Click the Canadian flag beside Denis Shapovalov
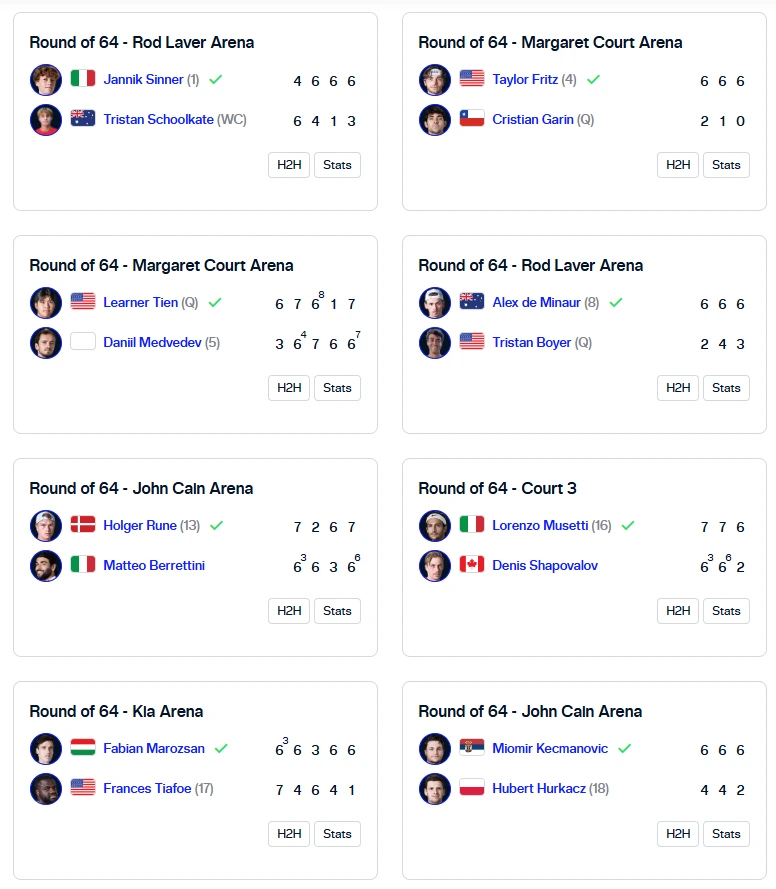This screenshot has height=889, width=776. [472, 565]
